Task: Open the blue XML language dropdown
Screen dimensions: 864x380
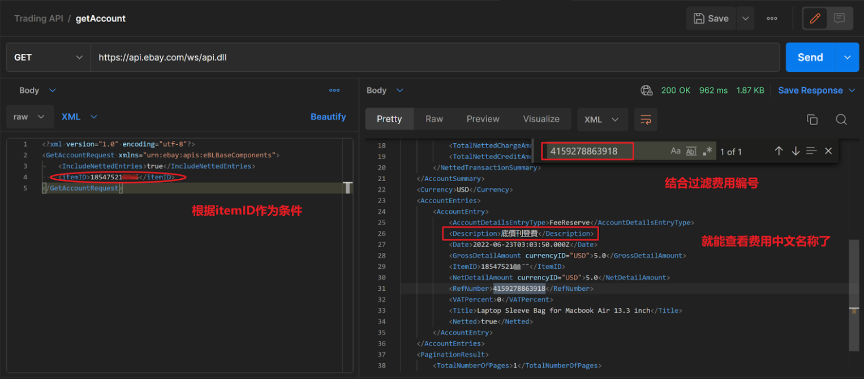Action: tap(79, 117)
